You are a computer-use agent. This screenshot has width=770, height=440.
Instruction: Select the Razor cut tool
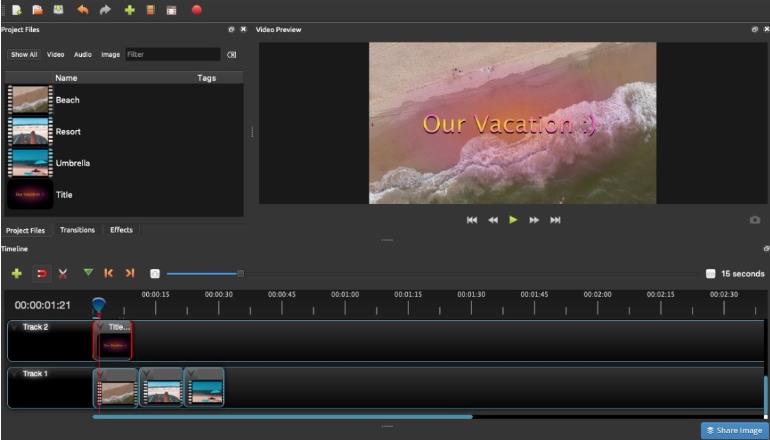[63, 273]
